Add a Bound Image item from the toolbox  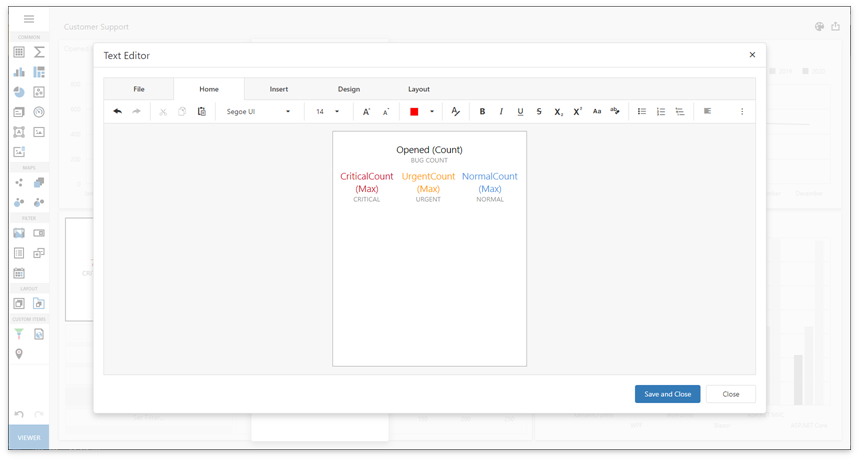click(19, 152)
